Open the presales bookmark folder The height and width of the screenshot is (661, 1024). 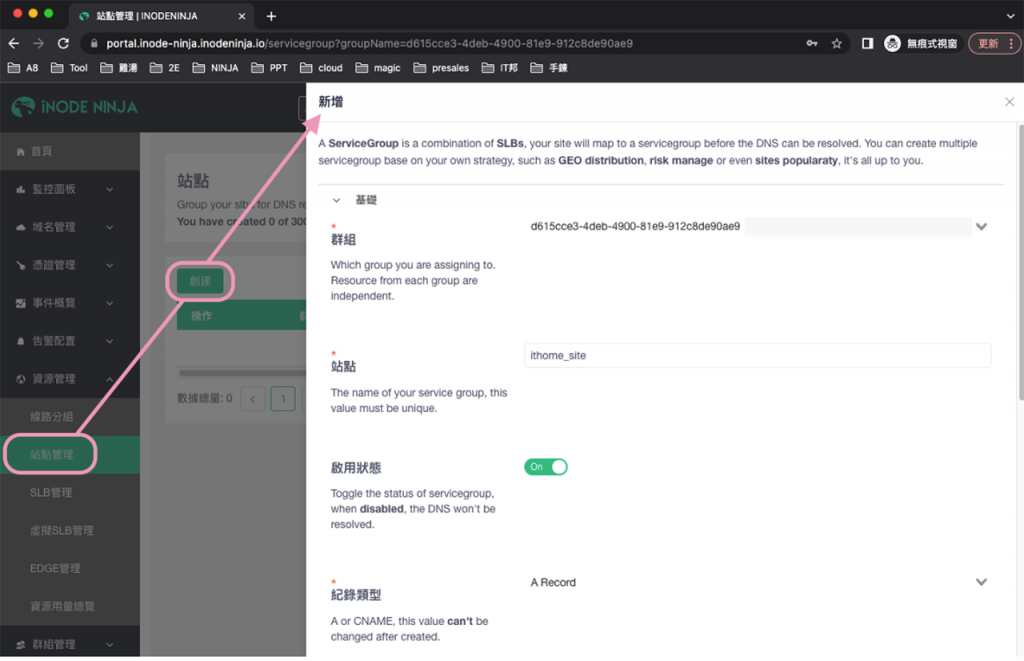click(441, 68)
